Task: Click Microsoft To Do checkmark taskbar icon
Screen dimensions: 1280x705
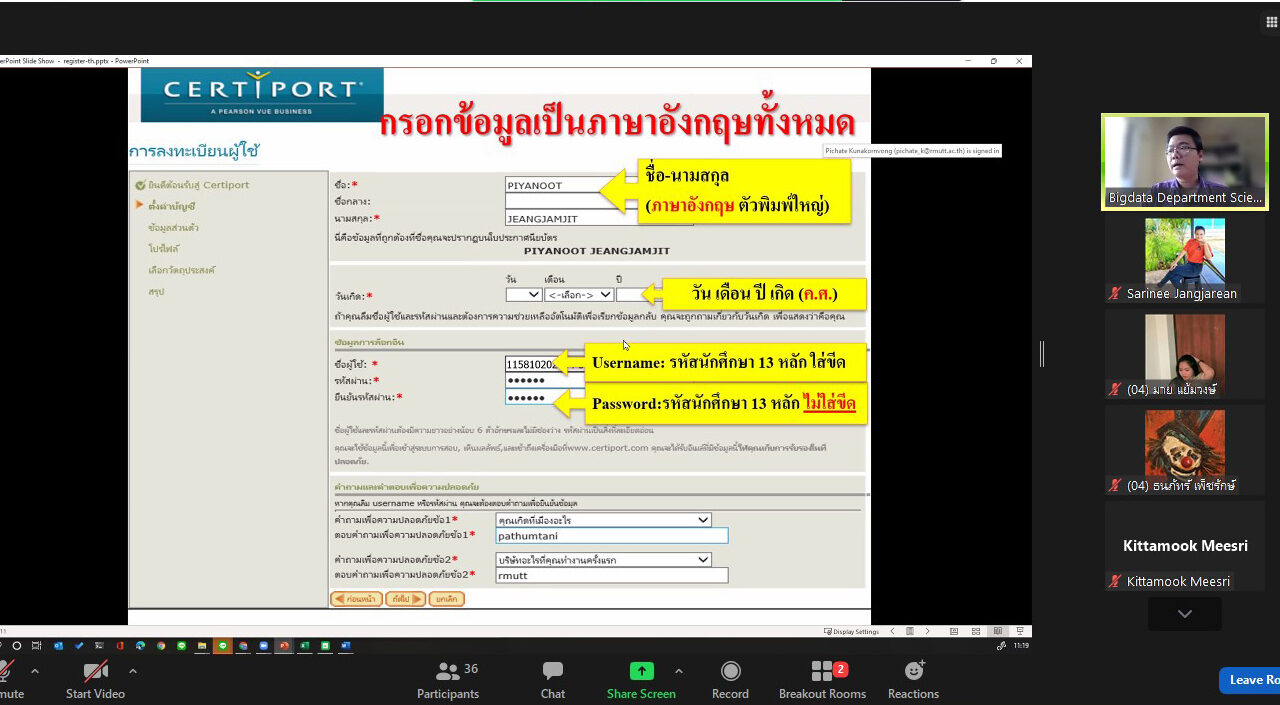Action: 78,646
